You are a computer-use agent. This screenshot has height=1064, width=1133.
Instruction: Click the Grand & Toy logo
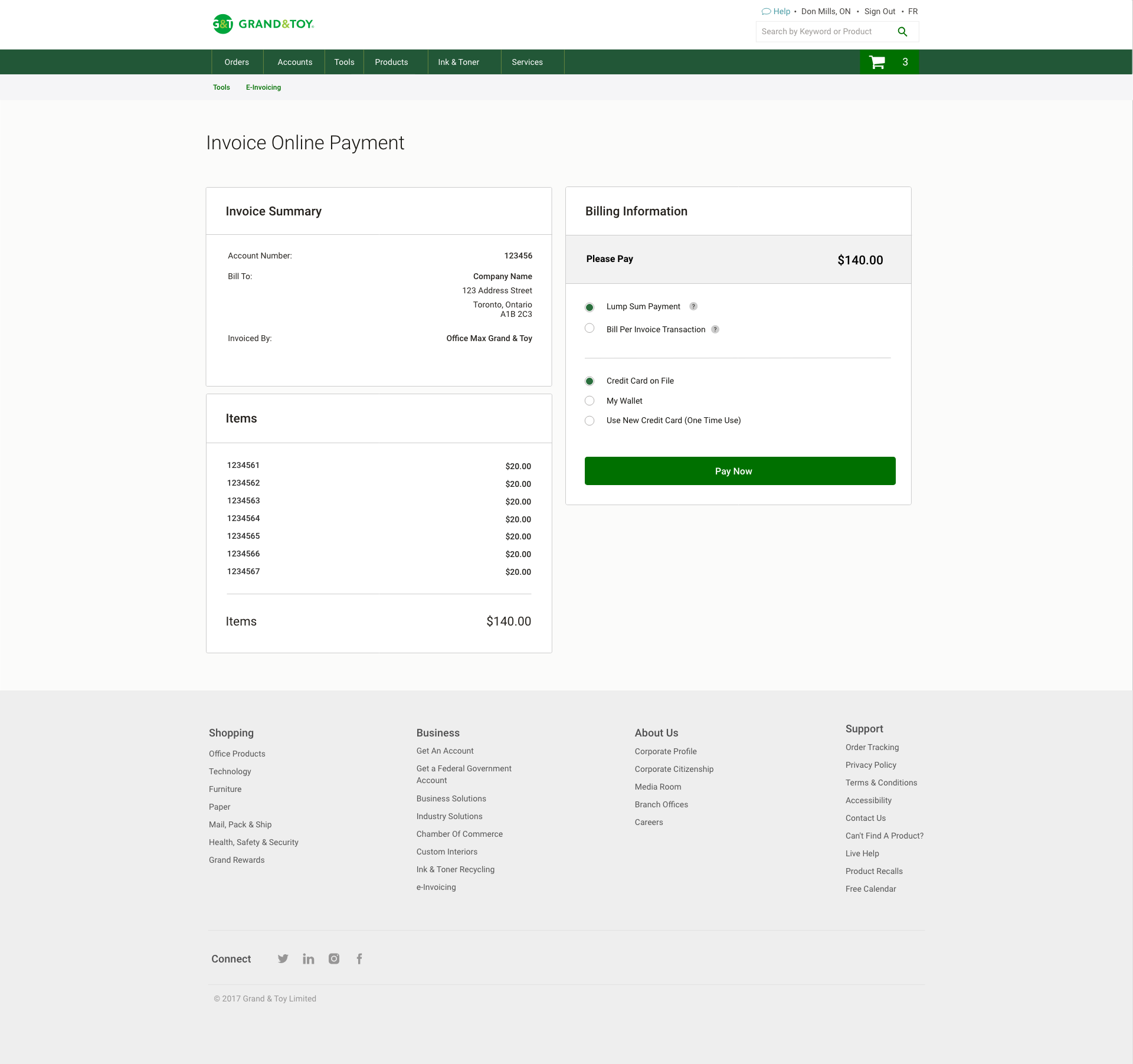(x=263, y=24)
